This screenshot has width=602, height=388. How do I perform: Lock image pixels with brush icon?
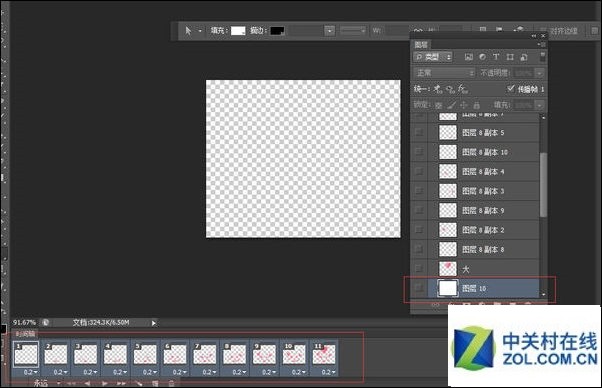click(452, 105)
